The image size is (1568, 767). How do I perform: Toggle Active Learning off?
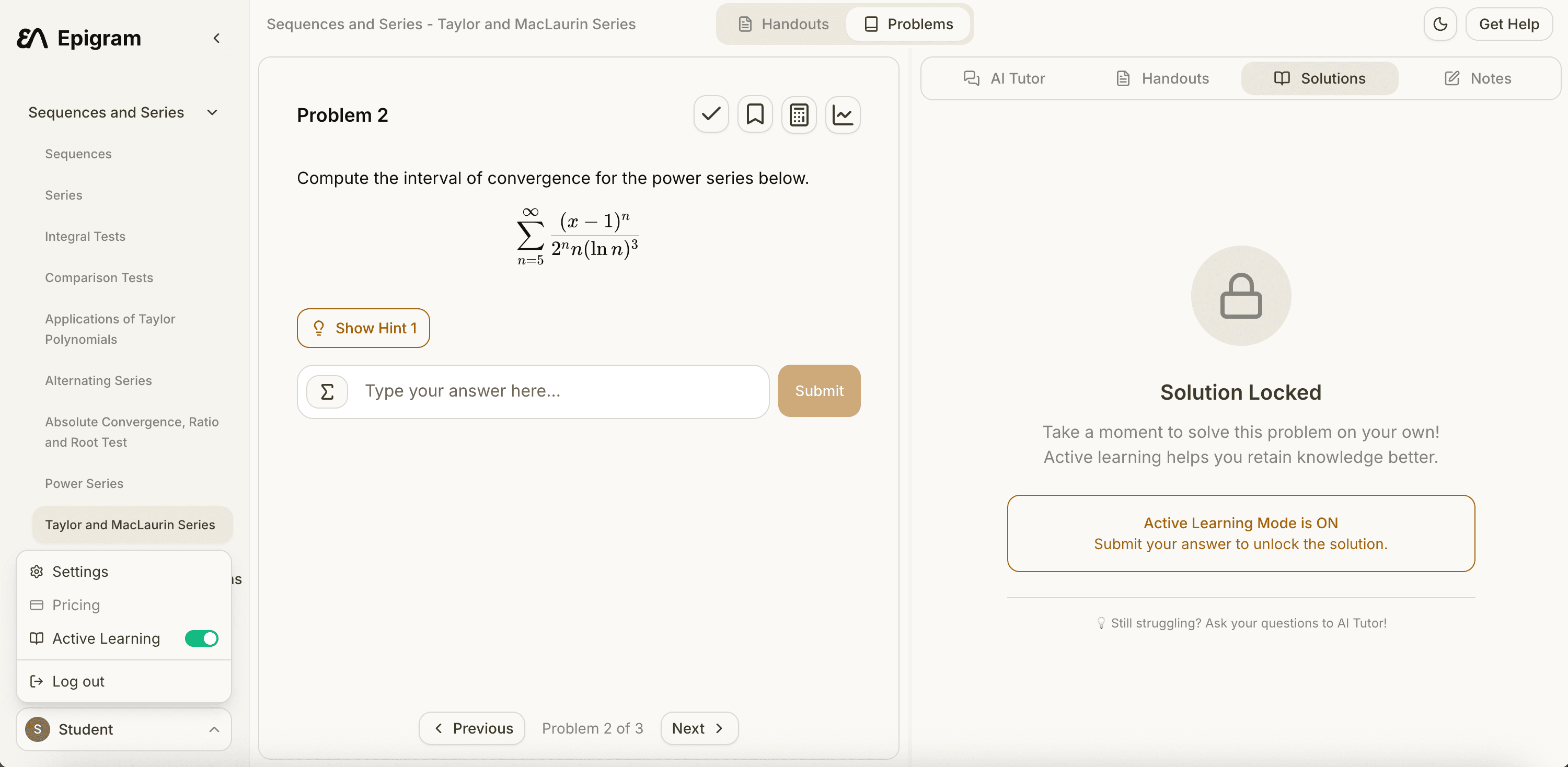201,638
